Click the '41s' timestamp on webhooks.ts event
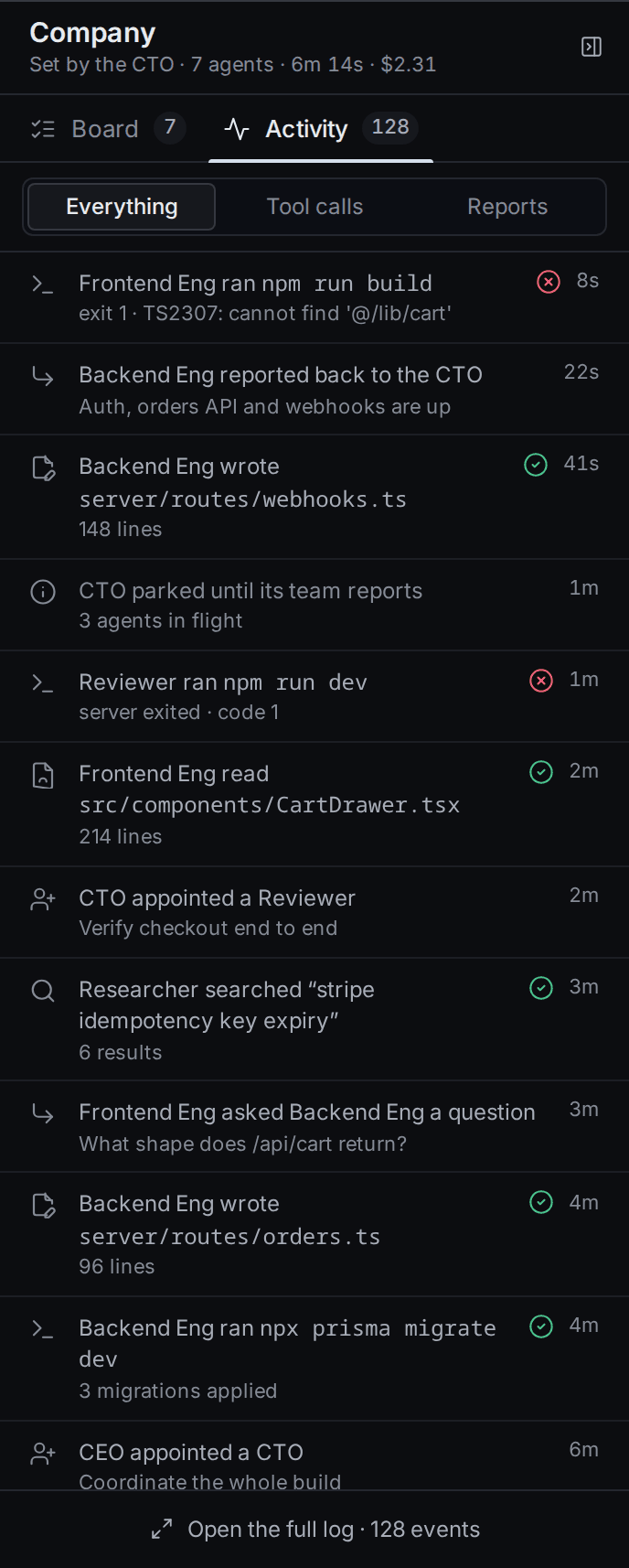The height and width of the screenshot is (1568, 629). pos(581,464)
